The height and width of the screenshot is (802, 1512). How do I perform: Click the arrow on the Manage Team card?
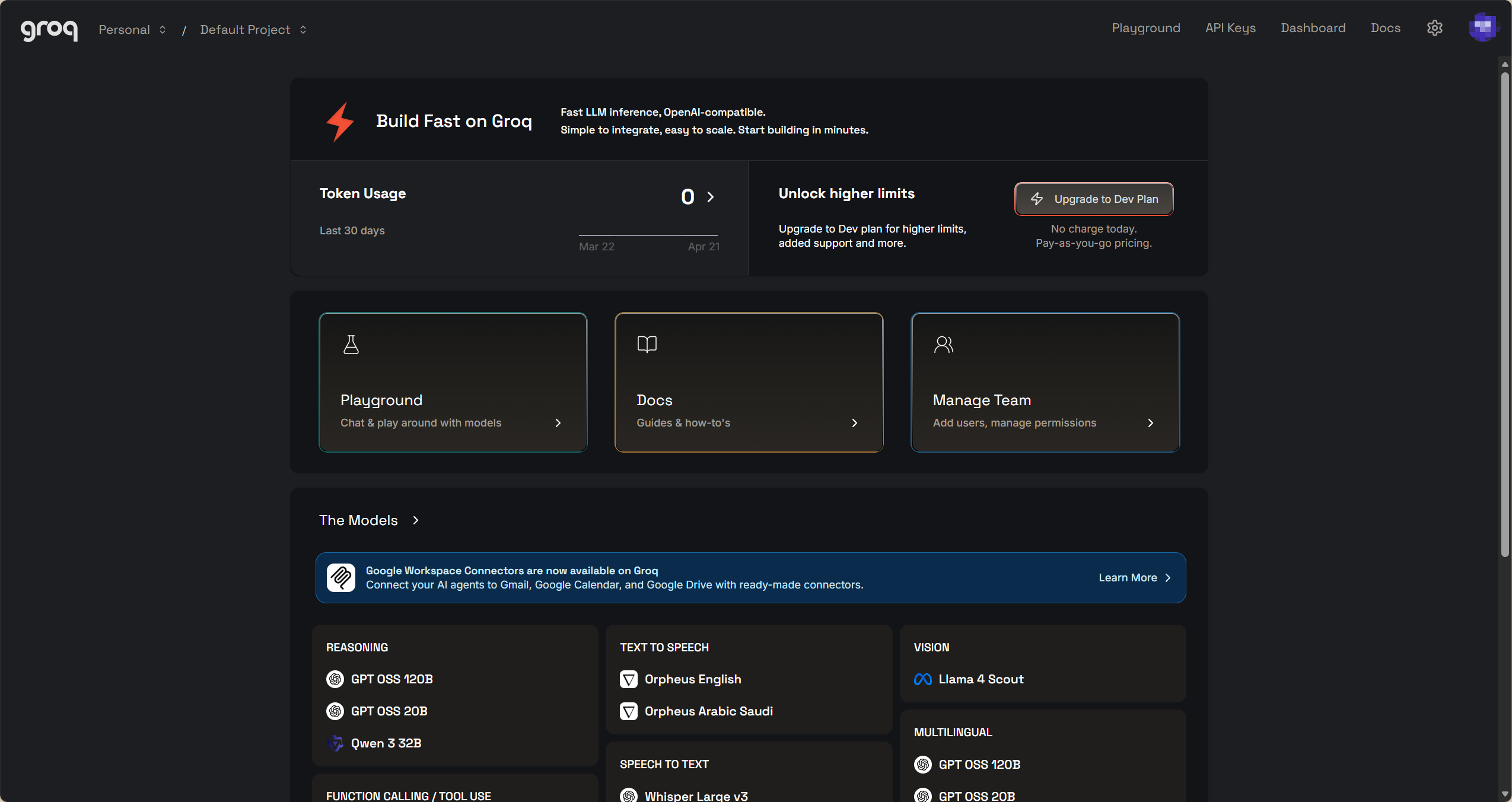point(1150,423)
